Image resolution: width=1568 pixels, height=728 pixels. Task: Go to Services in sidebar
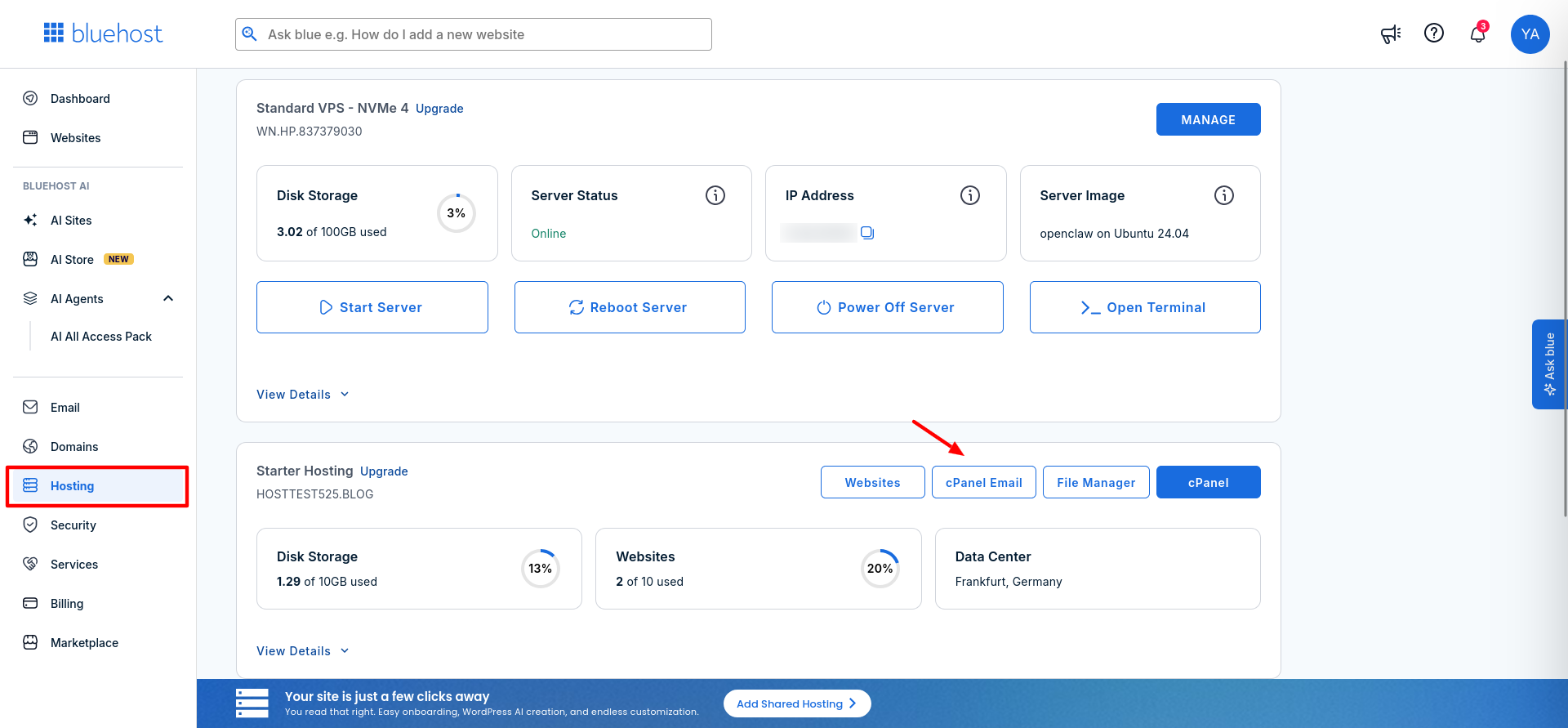(x=98, y=564)
